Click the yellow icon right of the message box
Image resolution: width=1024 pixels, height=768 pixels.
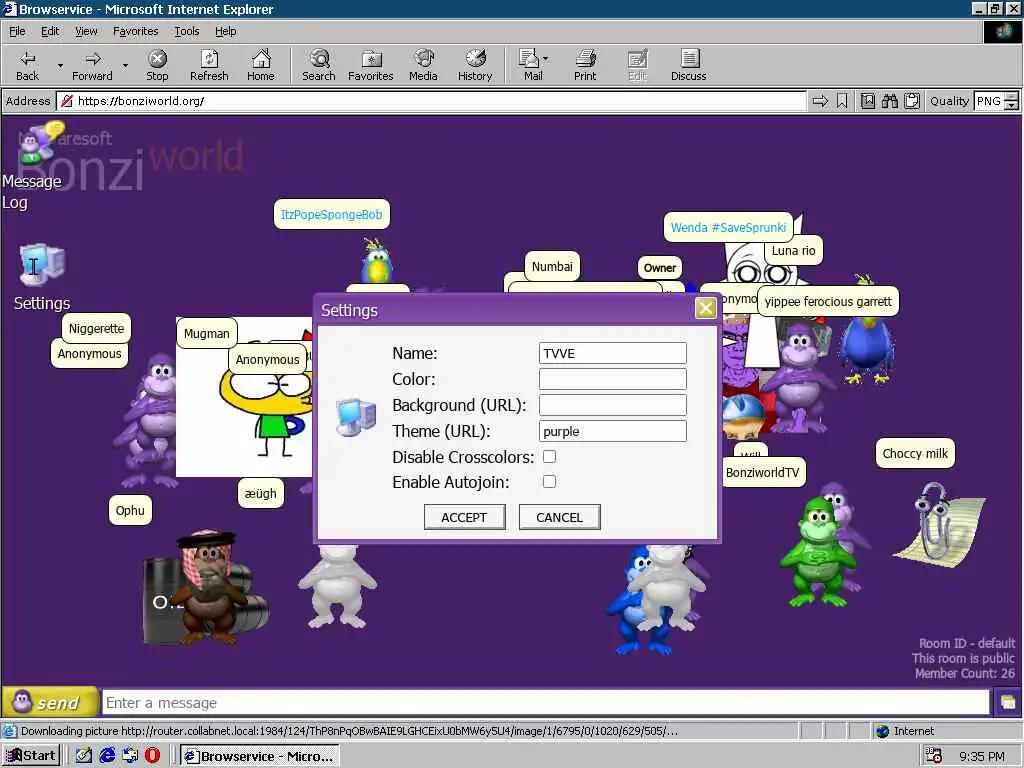[x=1008, y=703]
